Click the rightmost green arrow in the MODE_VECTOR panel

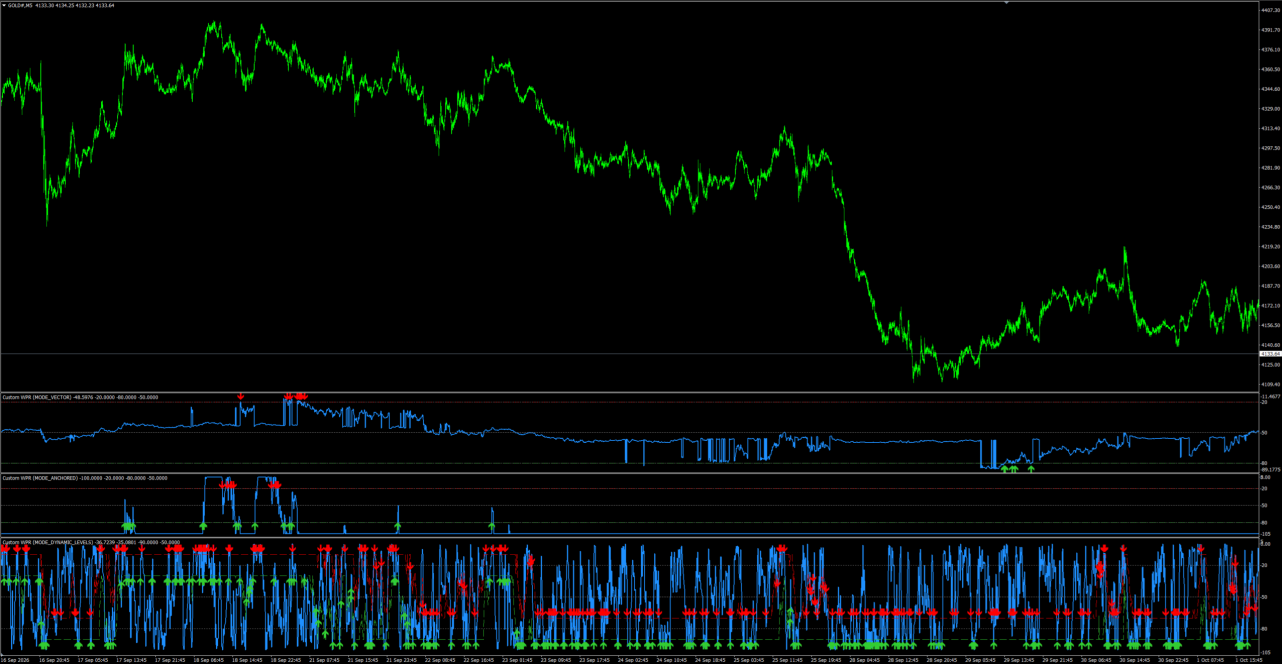click(1031, 468)
